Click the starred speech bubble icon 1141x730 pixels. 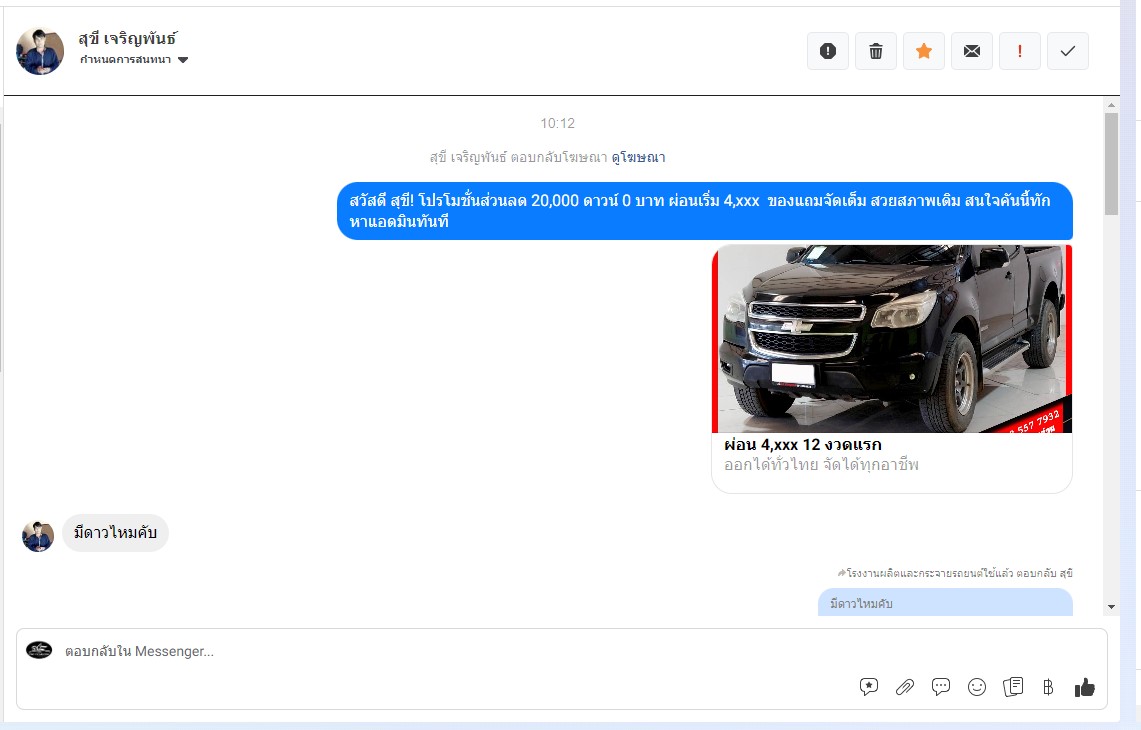(869, 687)
